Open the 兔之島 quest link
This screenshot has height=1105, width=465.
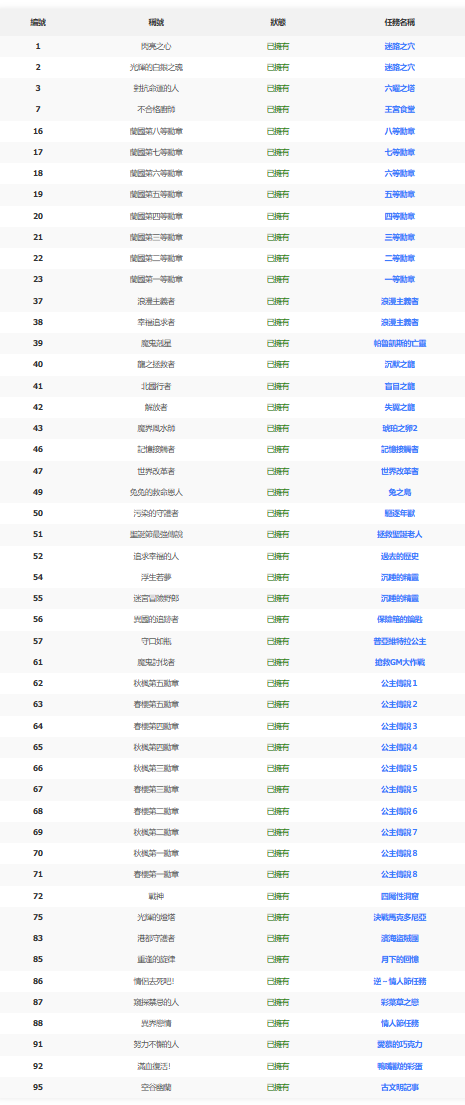(x=399, y=492)
